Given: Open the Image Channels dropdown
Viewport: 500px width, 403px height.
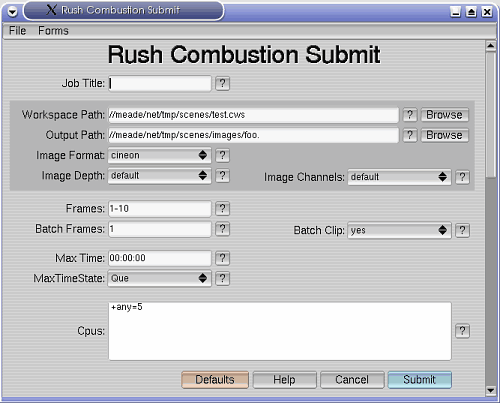Looking at the screenshot, I should (399, 177).
